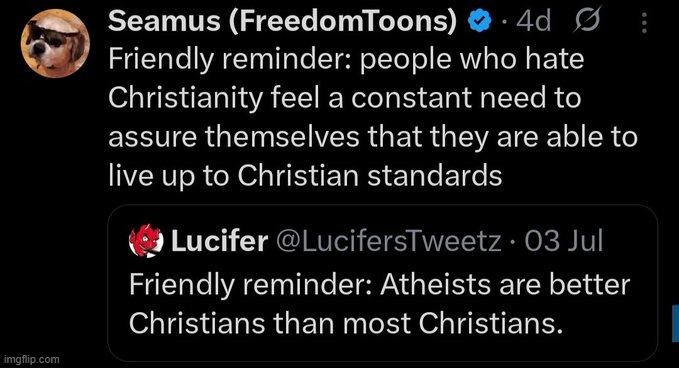This screenshot has width=679, height=368.
Task: Open Lucifer's red devil avatar
Action: (146, 241)
